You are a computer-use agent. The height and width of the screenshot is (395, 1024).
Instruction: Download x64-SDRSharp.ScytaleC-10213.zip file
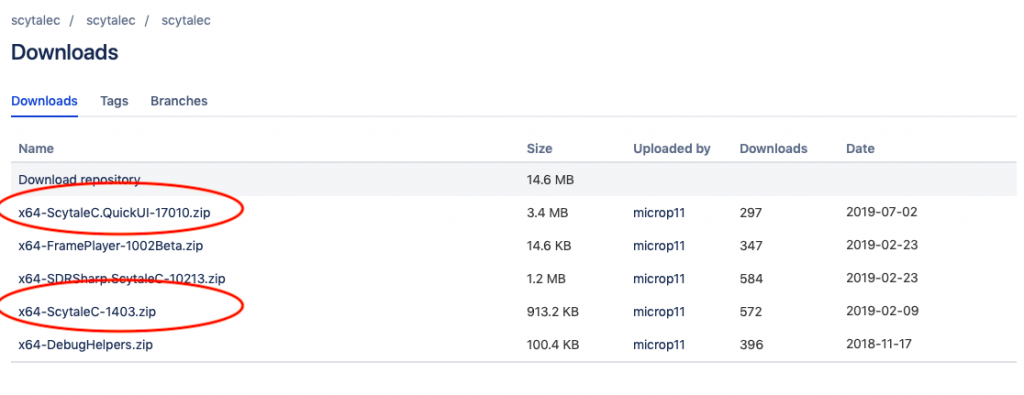coord(121,279)
